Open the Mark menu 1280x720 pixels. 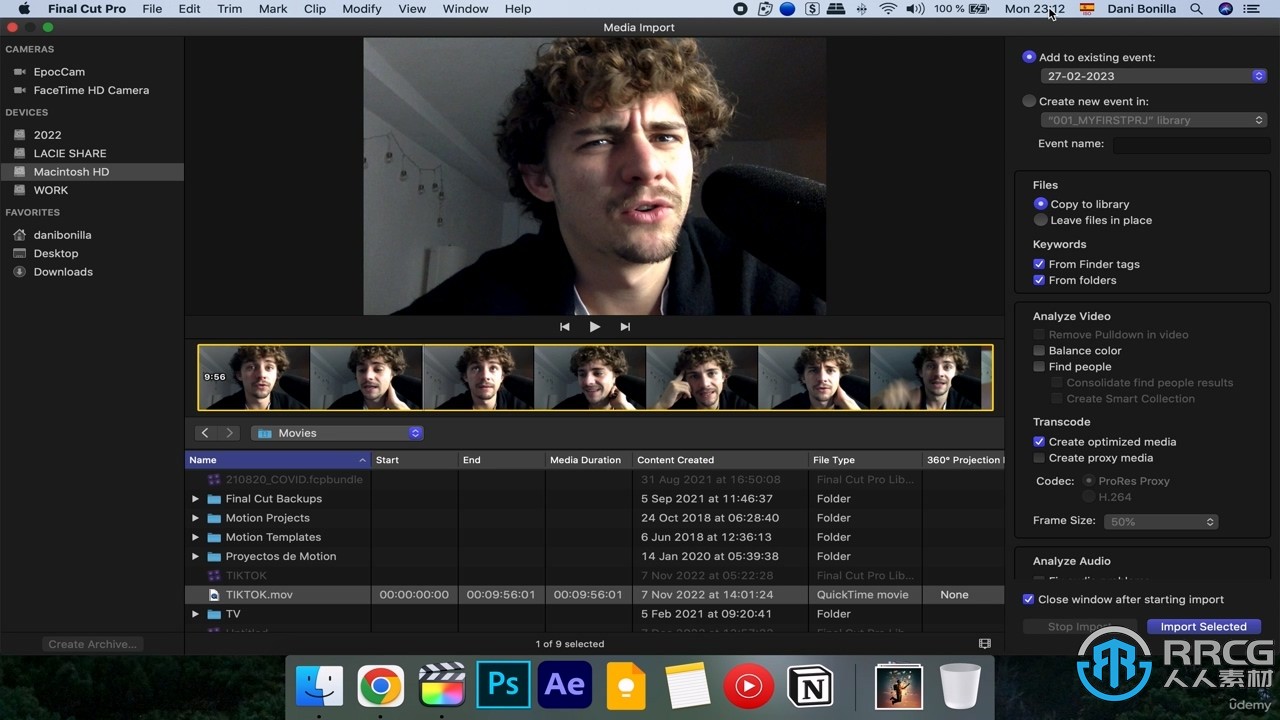(x=273, y=9)
